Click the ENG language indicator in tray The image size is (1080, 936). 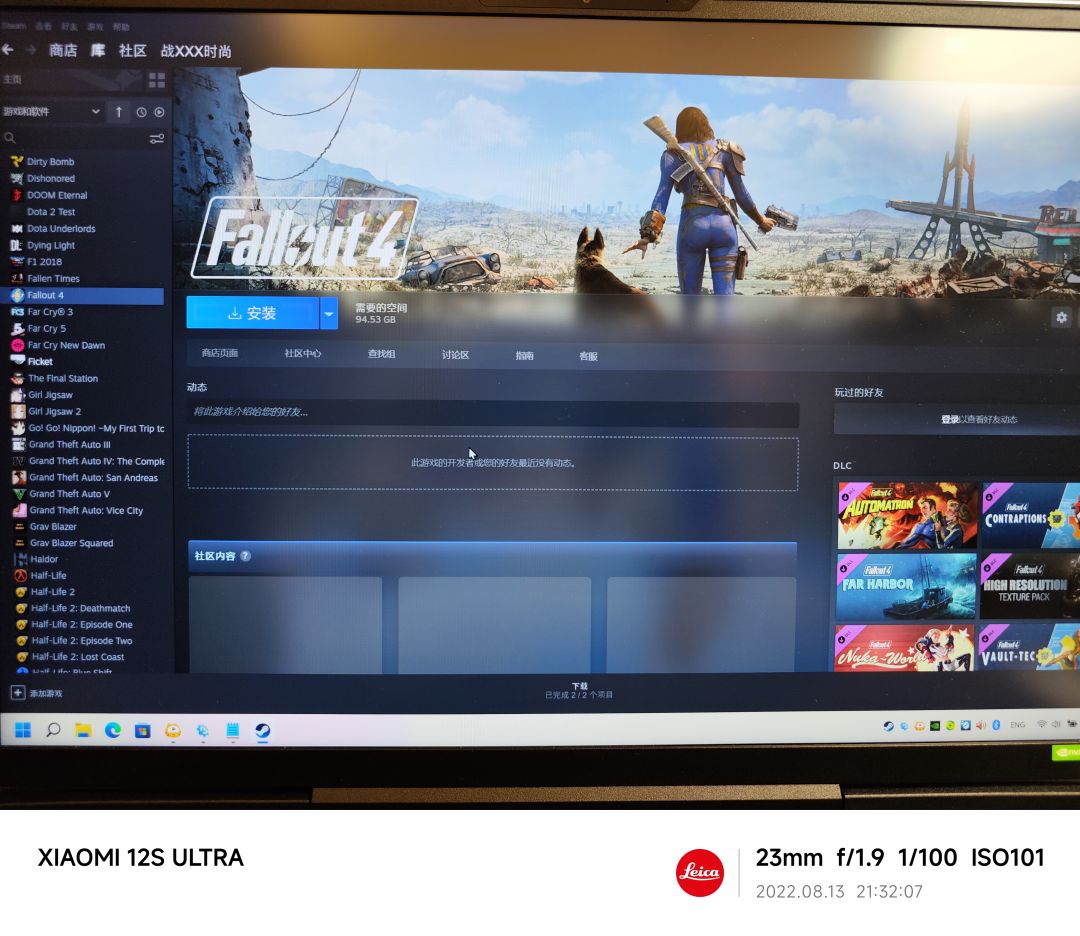pos(1017,725)
